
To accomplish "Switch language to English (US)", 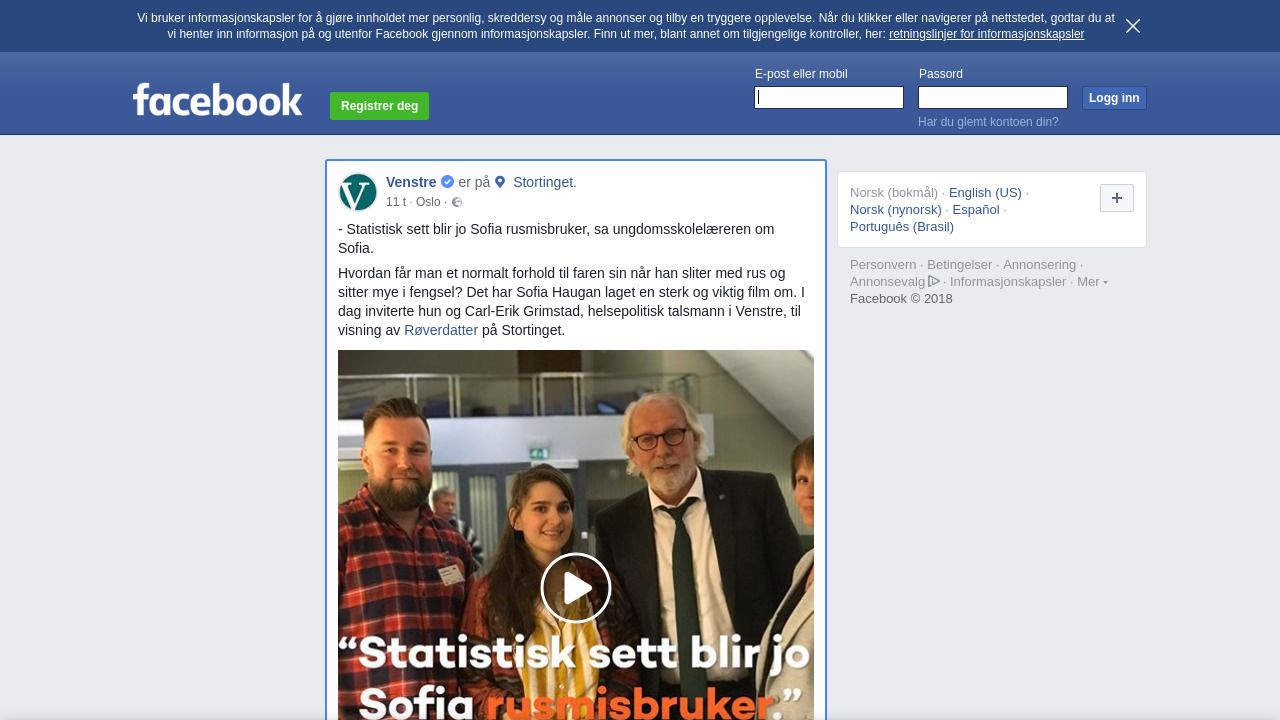I will [x=985, y=193].
